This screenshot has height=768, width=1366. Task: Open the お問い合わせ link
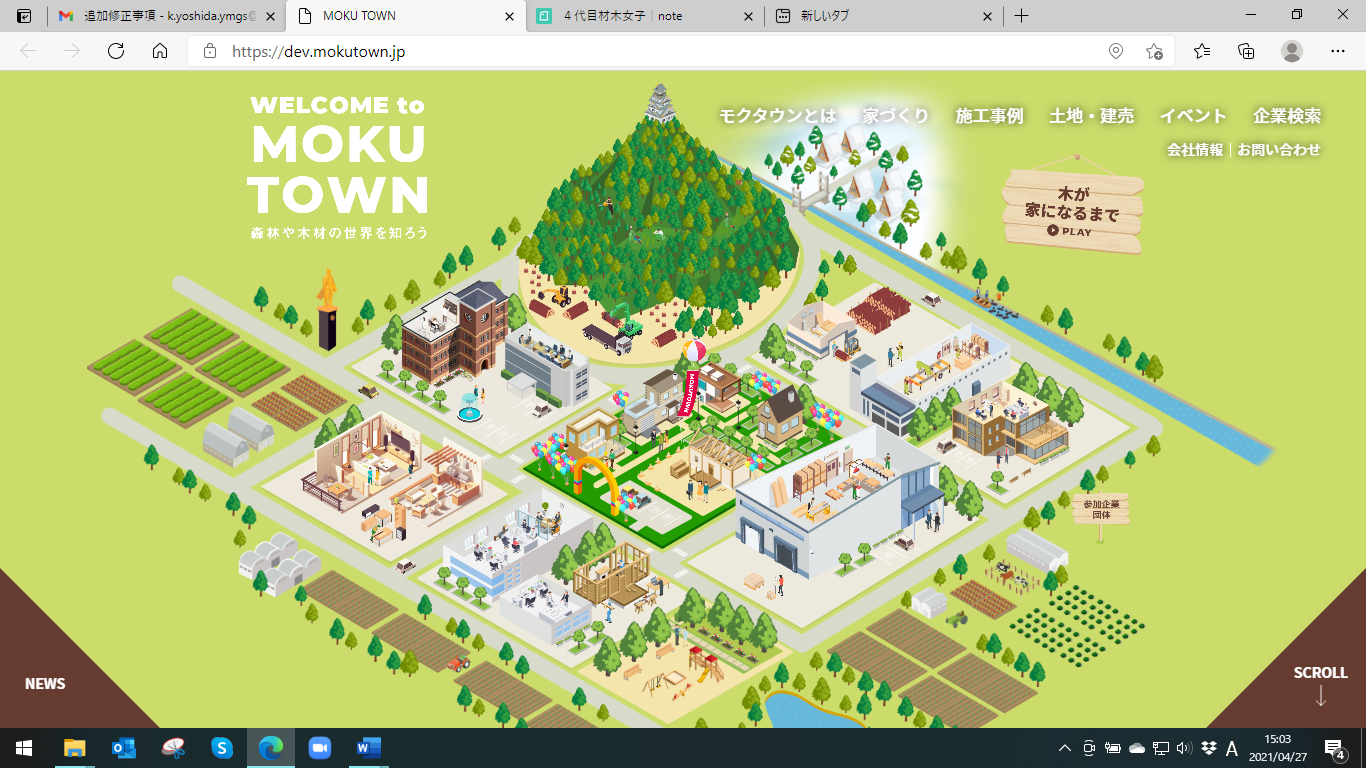click(x=1278, y=151)
